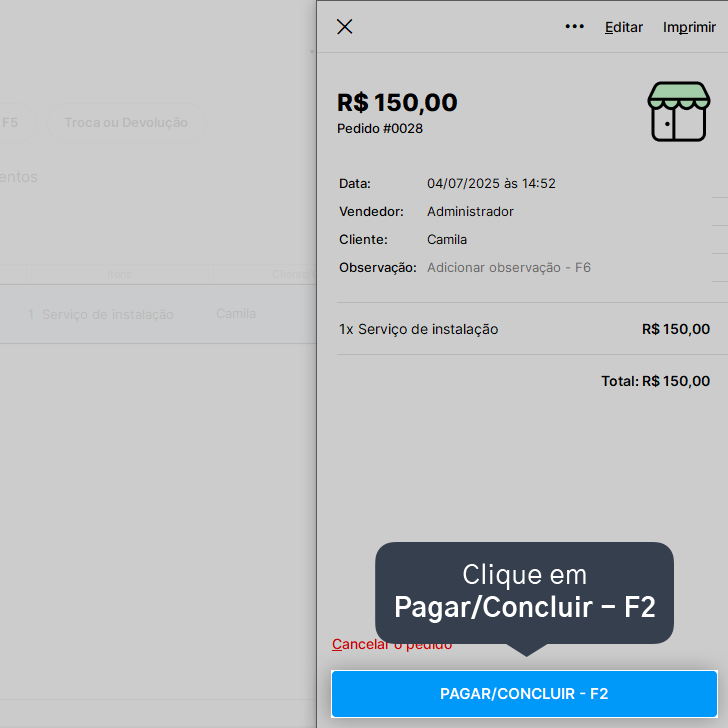Click the dimmed F5 button
This screenshot has width=728, height=728.
click(x=12, y=123)
